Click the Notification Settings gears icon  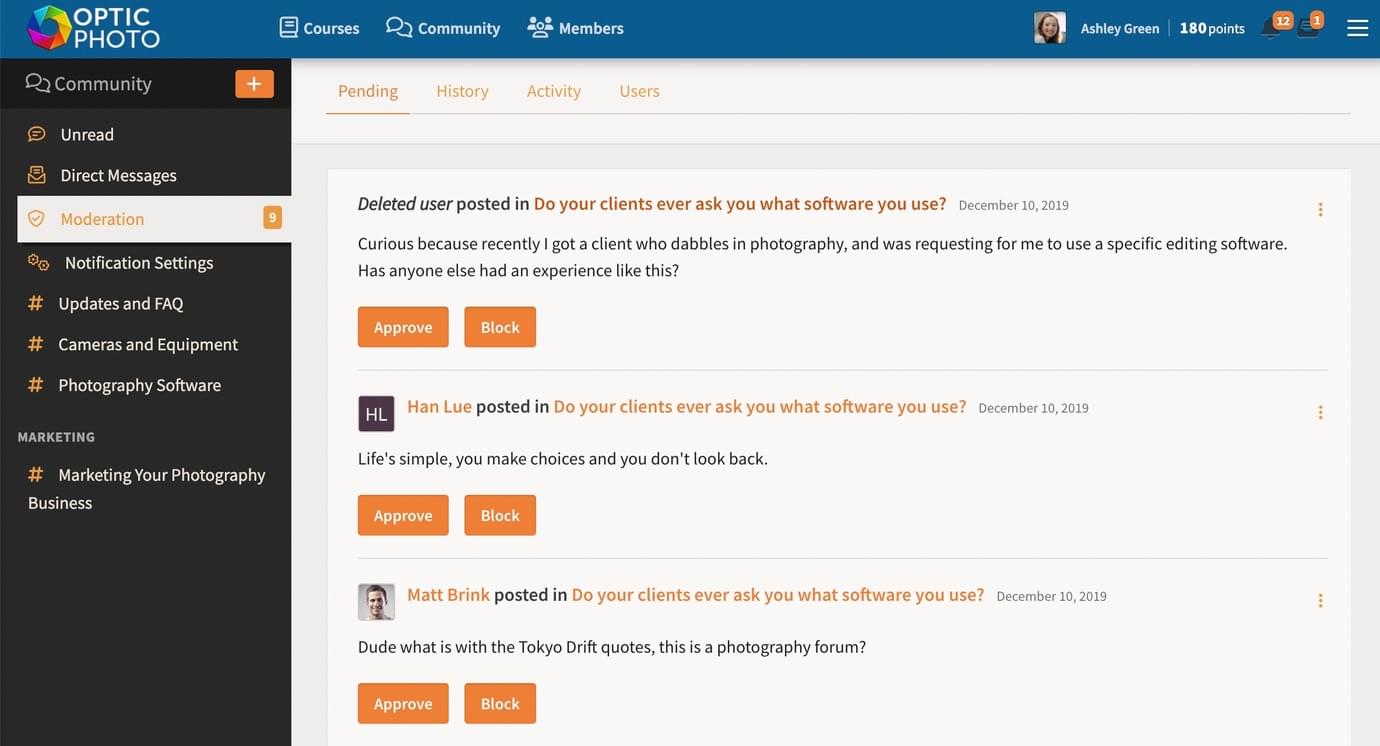(38, 262)
